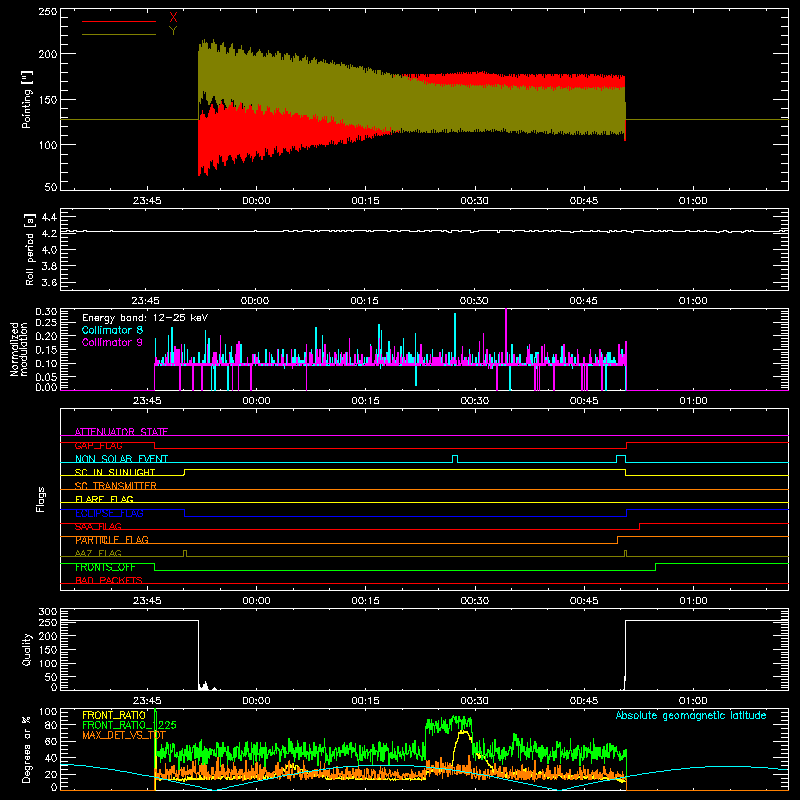Click the 'Normalized modulation' axis title

19,349
